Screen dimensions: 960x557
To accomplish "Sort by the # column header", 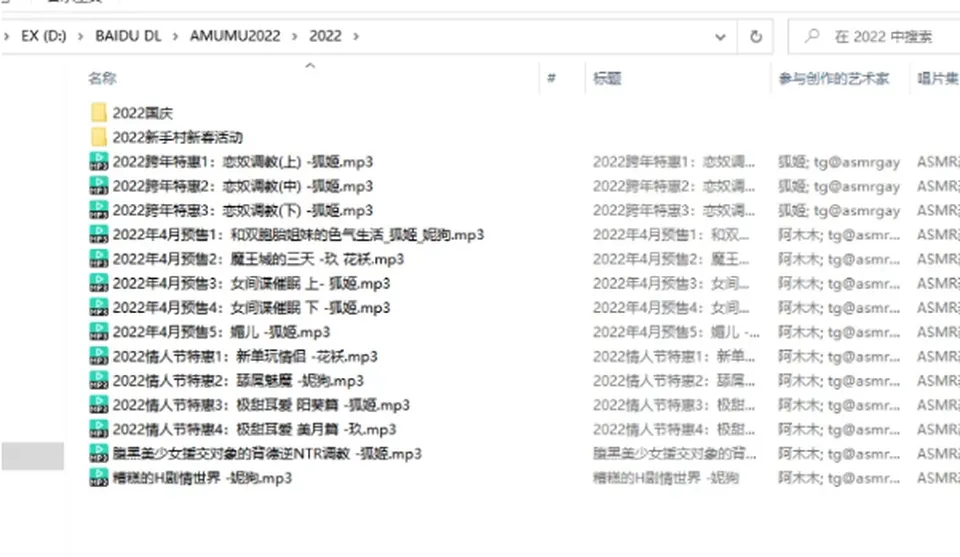I will (x=551, y=78).
